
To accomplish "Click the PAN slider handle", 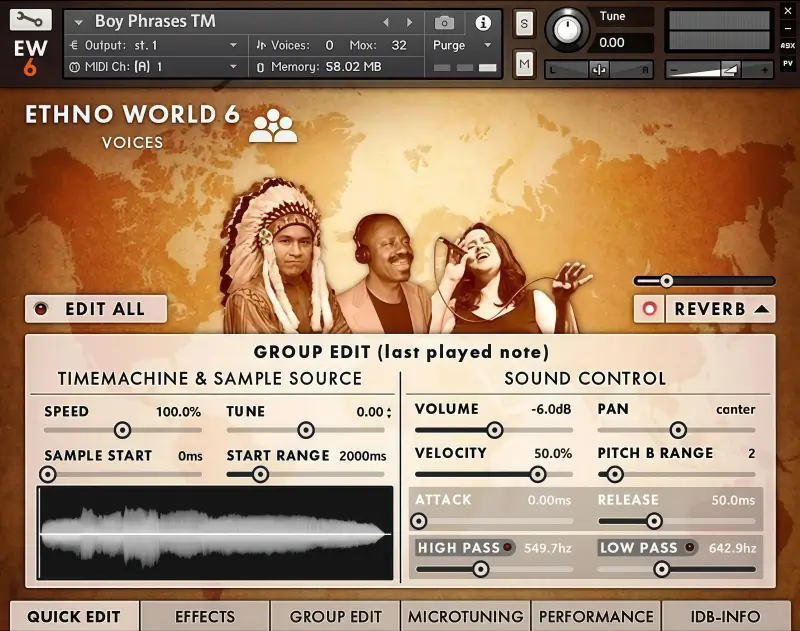I will [x=678, y=430].
